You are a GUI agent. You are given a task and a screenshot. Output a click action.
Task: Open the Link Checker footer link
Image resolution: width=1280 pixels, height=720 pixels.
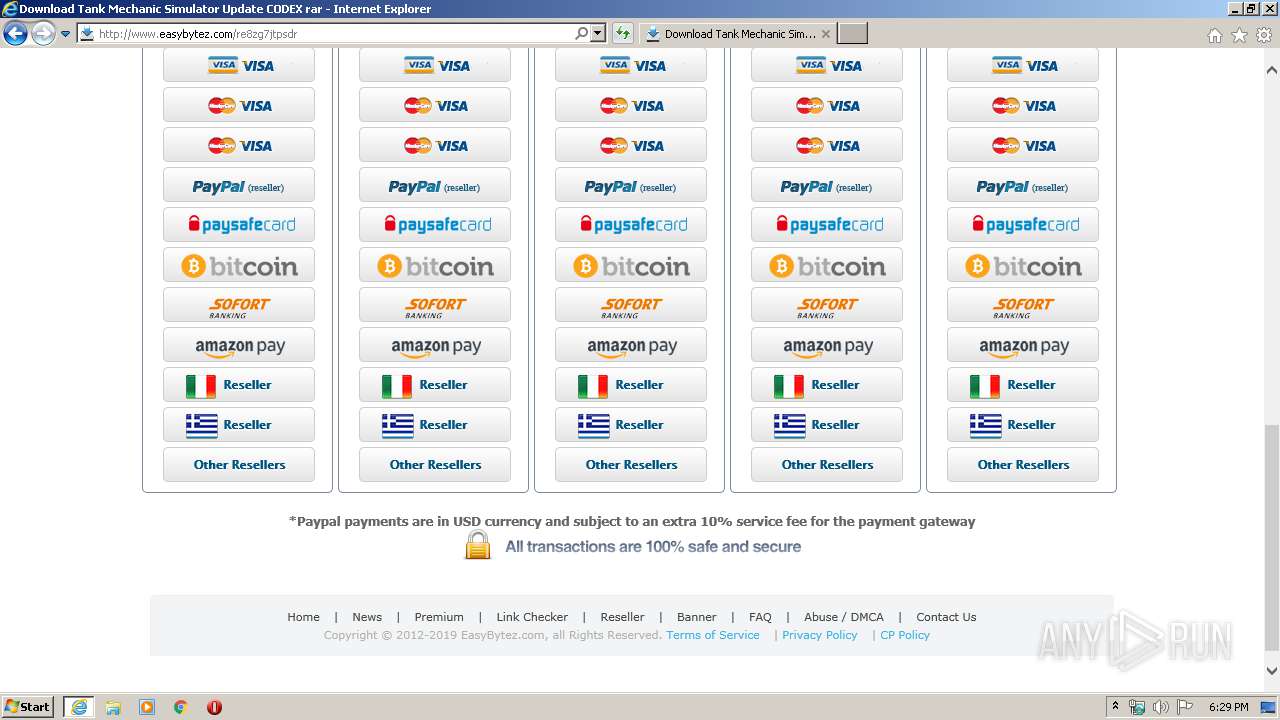[x=532, y=617]
